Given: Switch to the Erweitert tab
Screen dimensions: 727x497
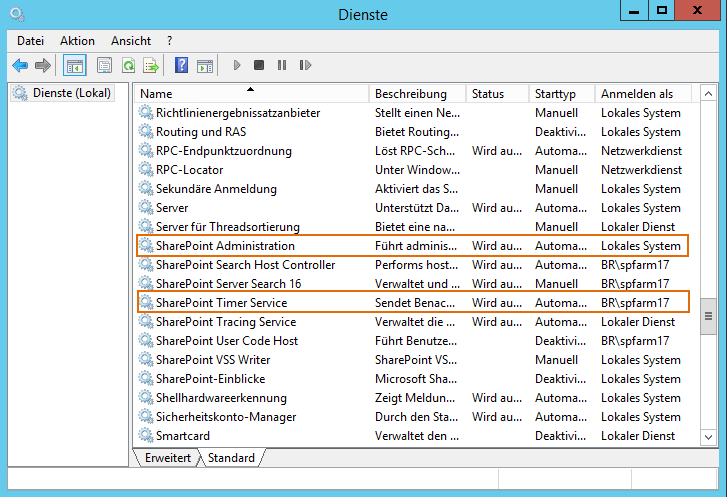Looking at the screenshot, I should coord(168,458).
